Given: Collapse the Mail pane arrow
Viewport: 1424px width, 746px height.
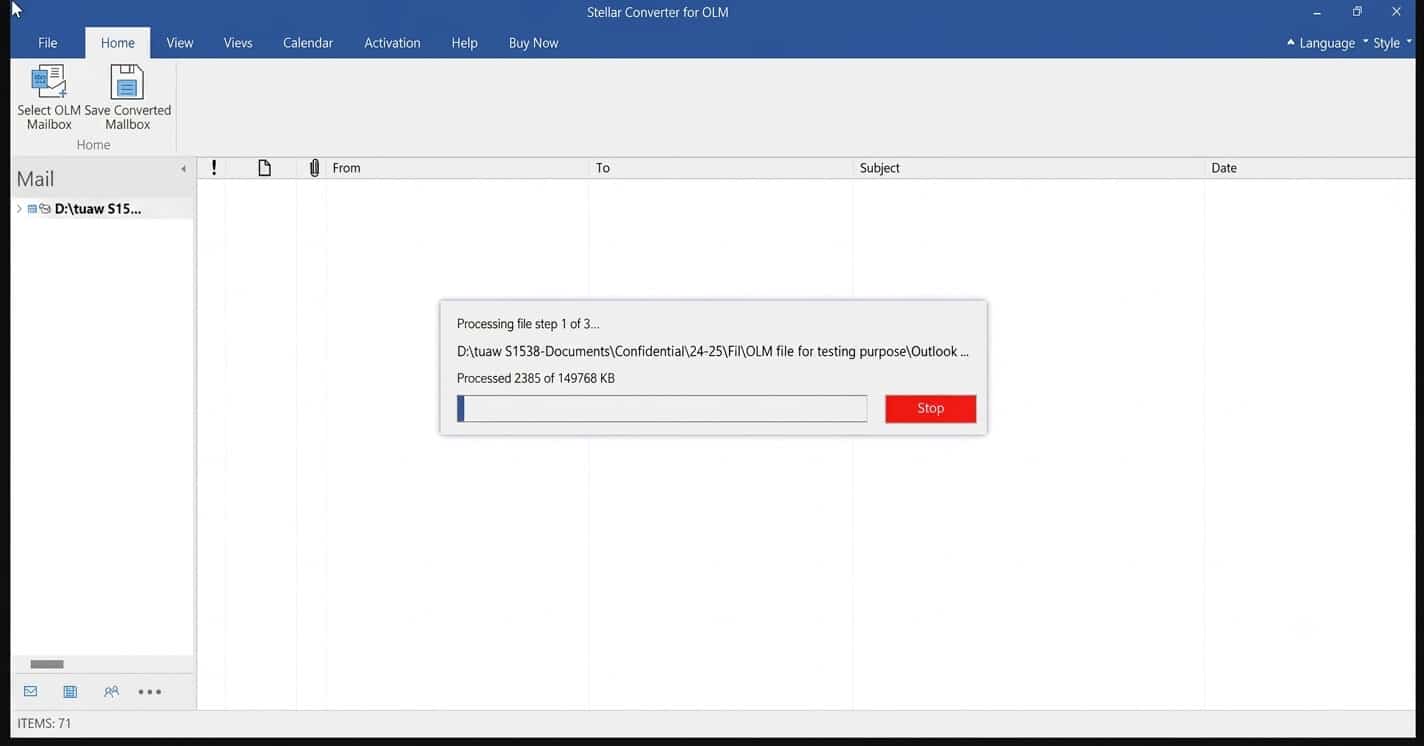Looking at the screenshot, I should tap(183, 169).
